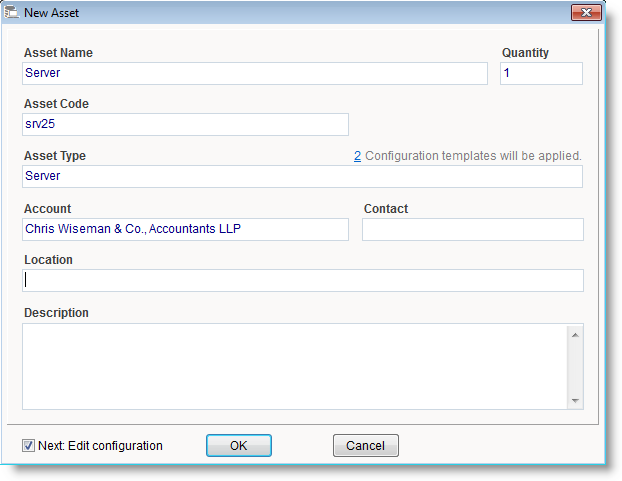Click the Asset Type field
Image resolution: width=622 pixels, height=481 pixels.
pos(302,176)
